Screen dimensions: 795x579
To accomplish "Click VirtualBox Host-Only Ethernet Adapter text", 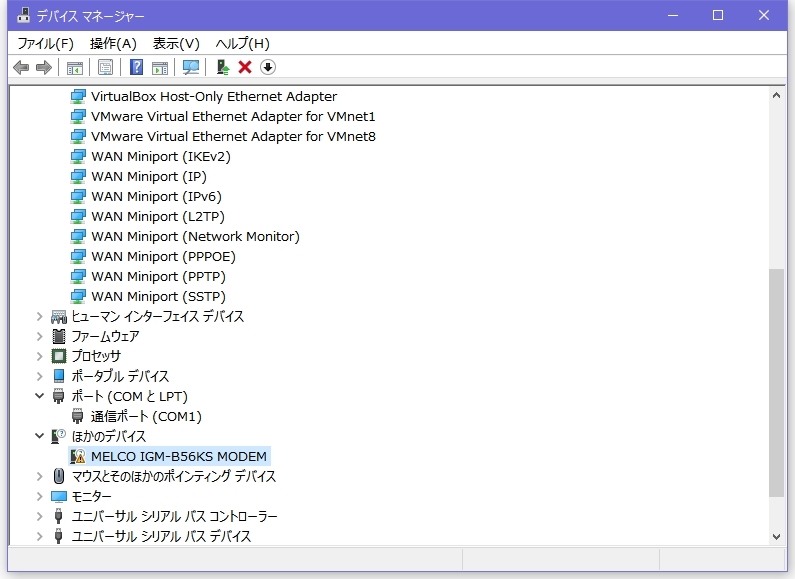I will pyautogui.click(x=213, y=96).
